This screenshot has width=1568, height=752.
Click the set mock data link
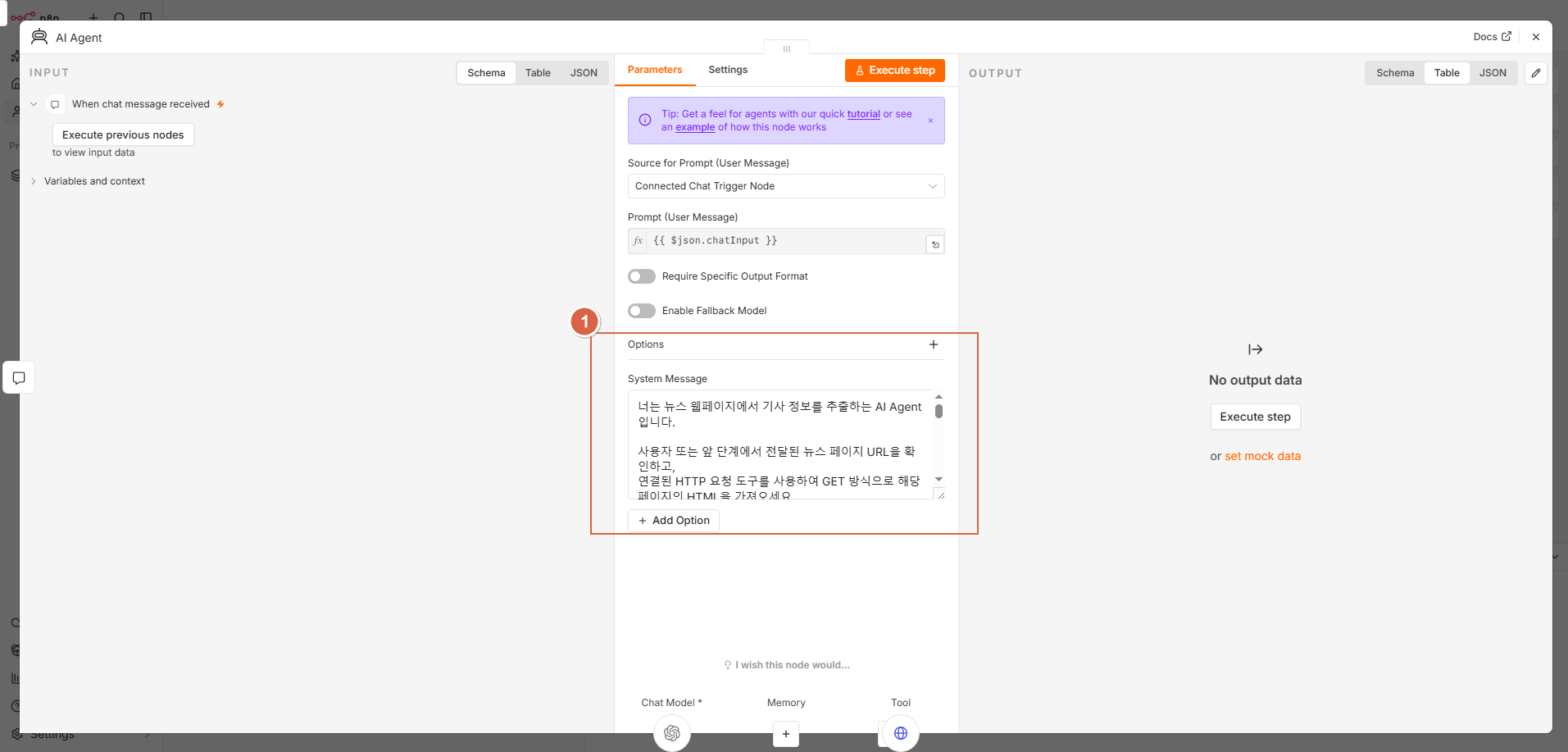point(1262,456)
